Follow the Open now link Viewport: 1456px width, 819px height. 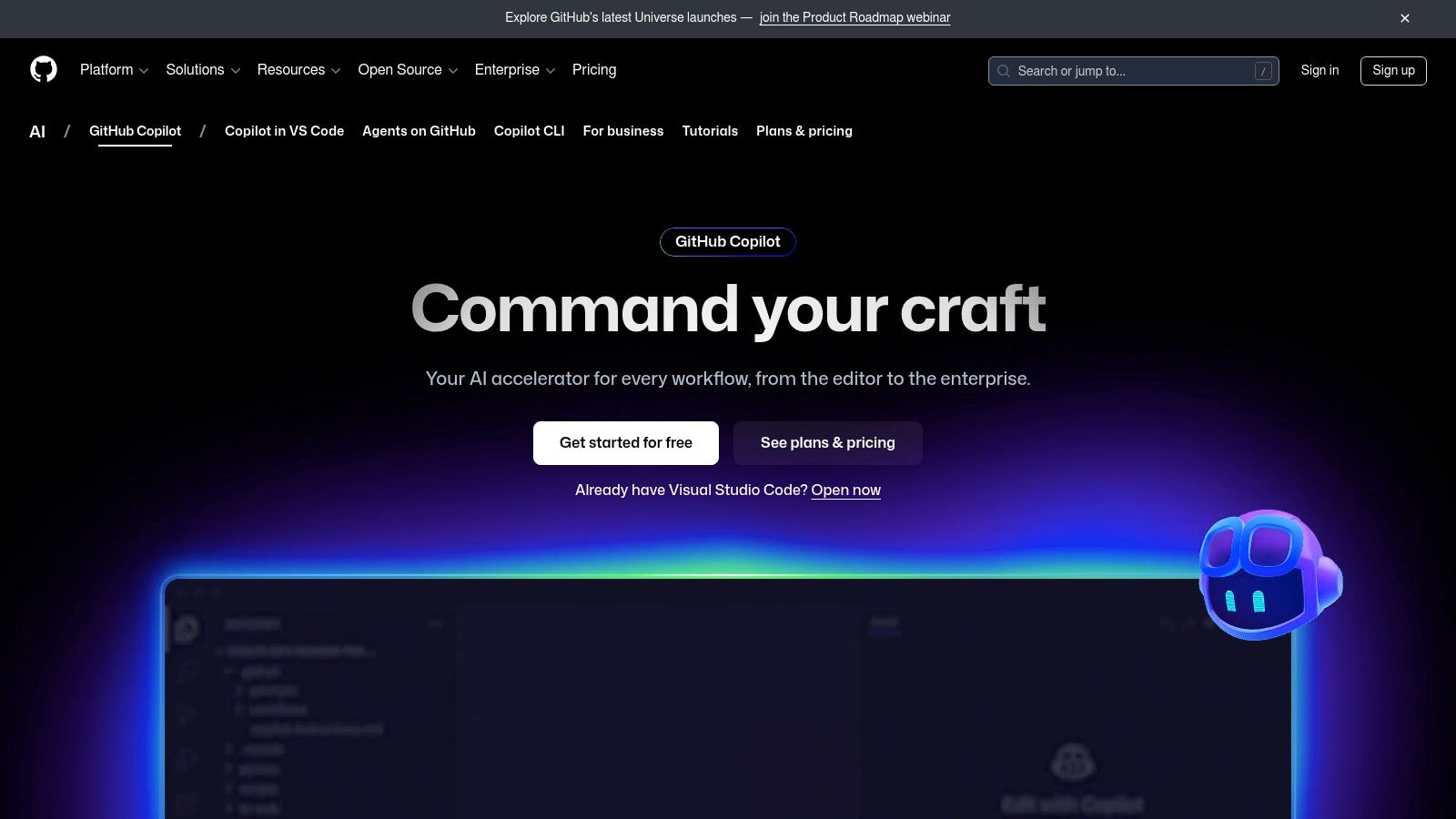(x=845, y=490)
